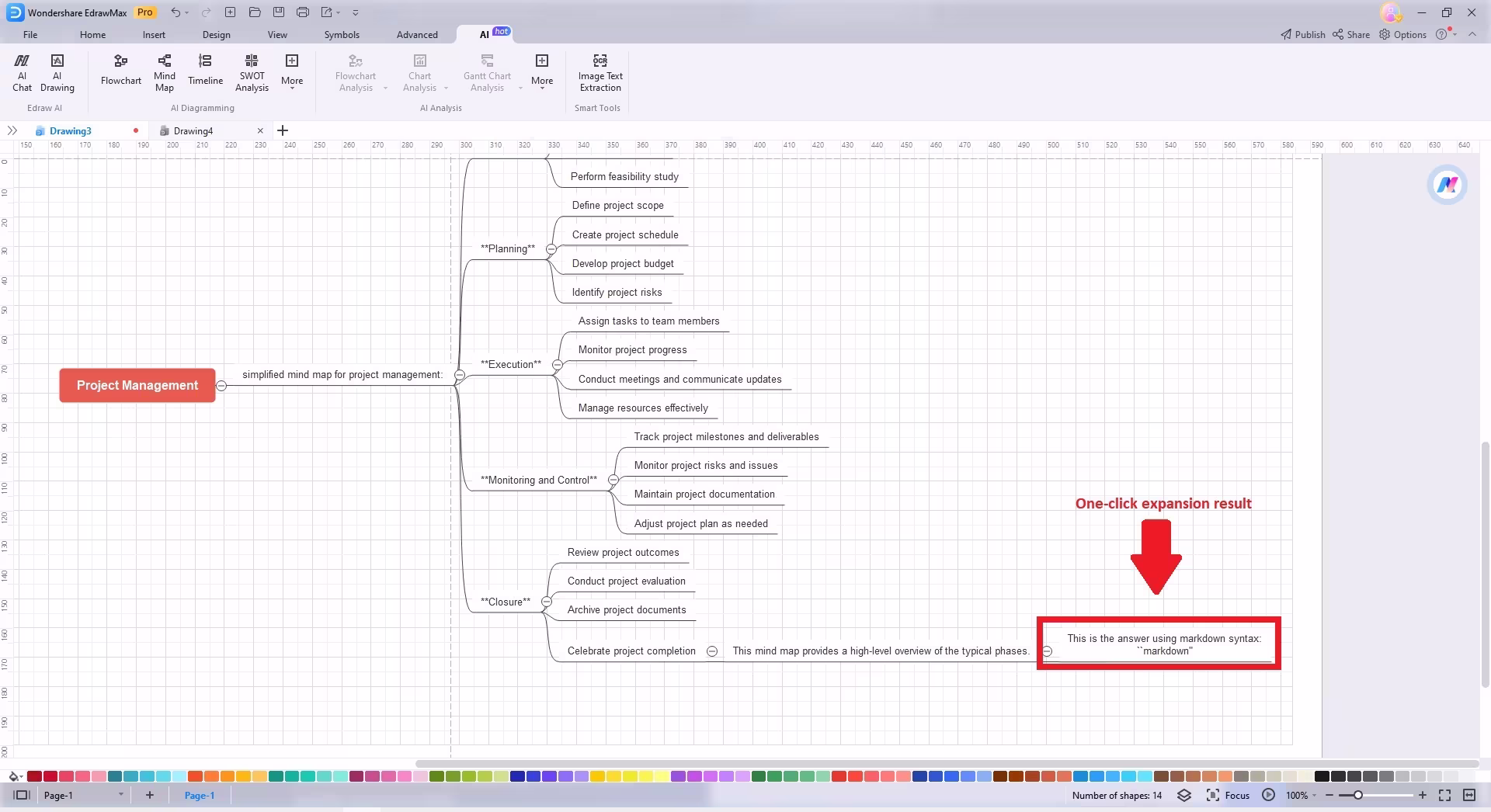This screenshot has width=1491, height=812.
Task: Create an AI Mind Map
Action: pos(165,72)
